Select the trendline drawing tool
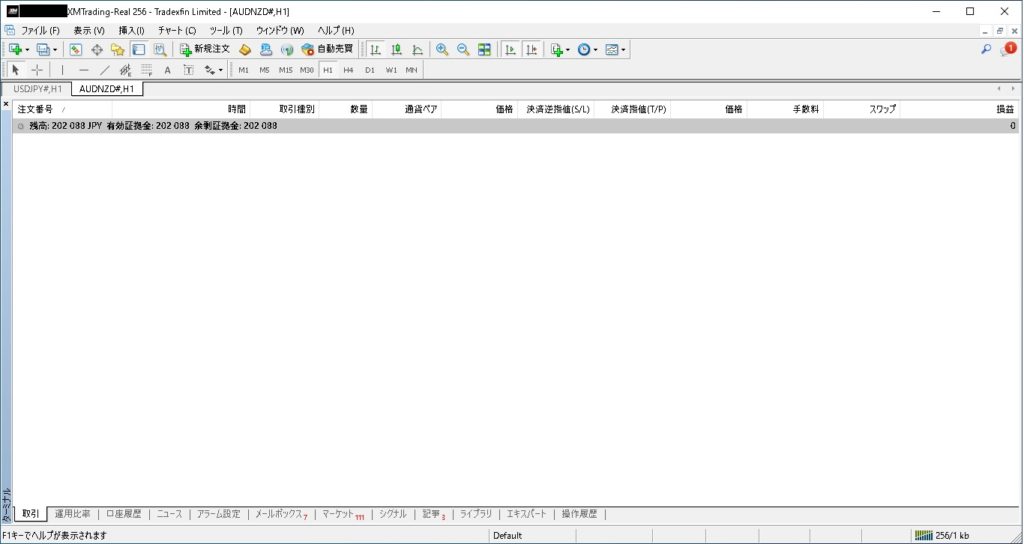 click(x=105, y=70)
